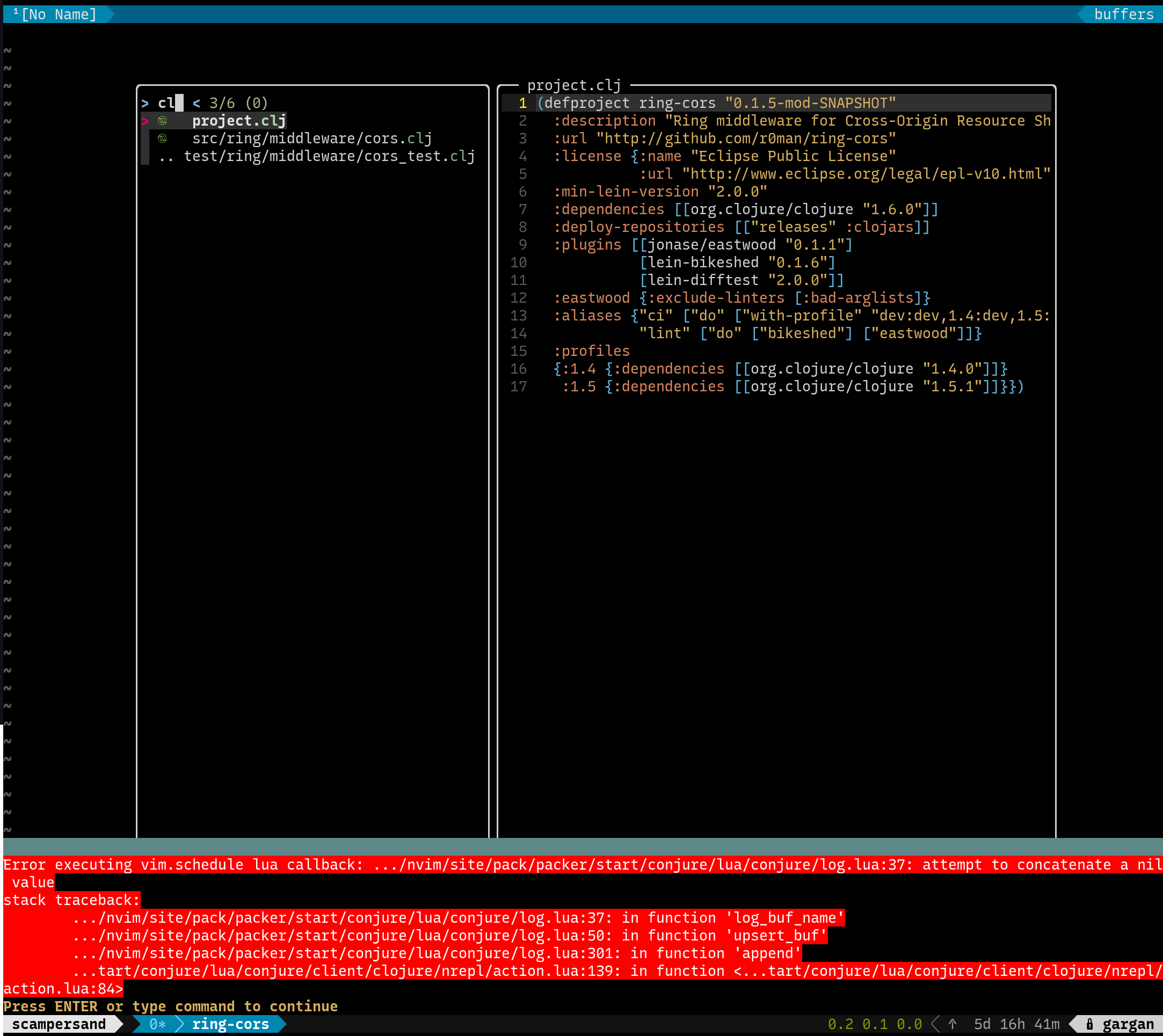1163x1036 pixels.
Task: Click the upsert_buf traceback line
Action: pyautogui.click(x=450, y=935)
